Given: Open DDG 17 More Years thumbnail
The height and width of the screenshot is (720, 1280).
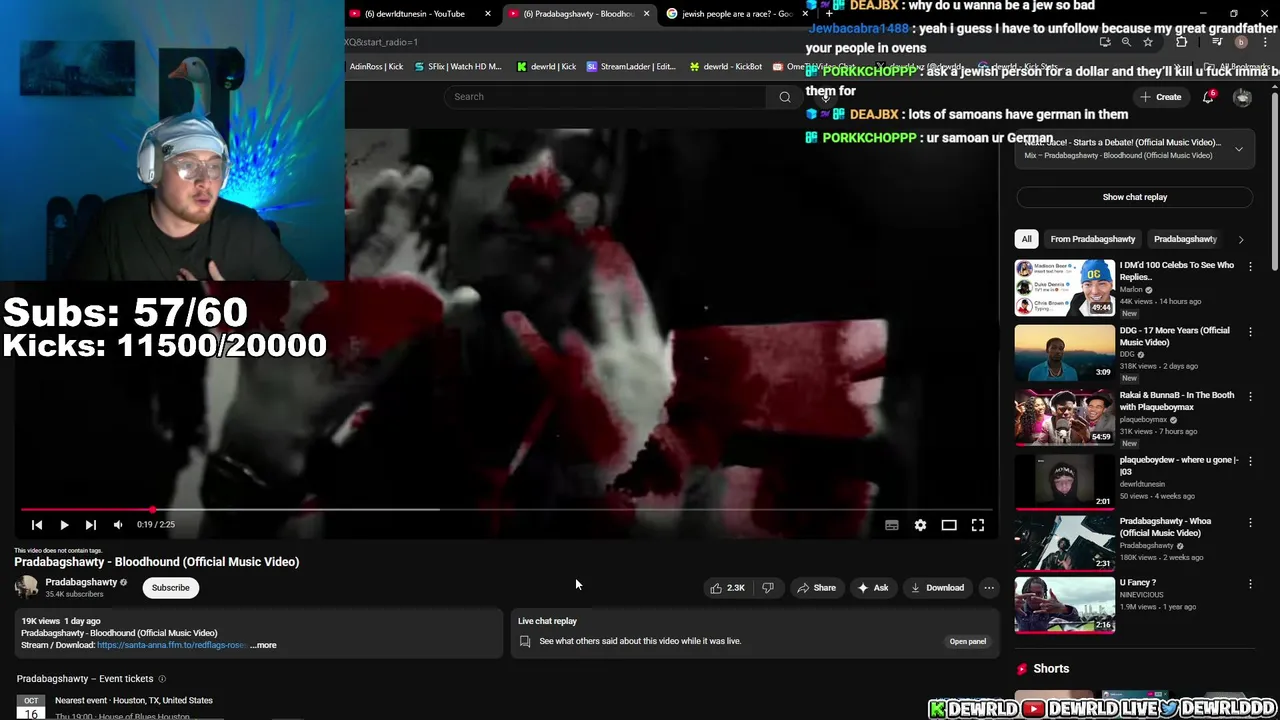Looking at the screenshot, I should tap(1065, 353).
